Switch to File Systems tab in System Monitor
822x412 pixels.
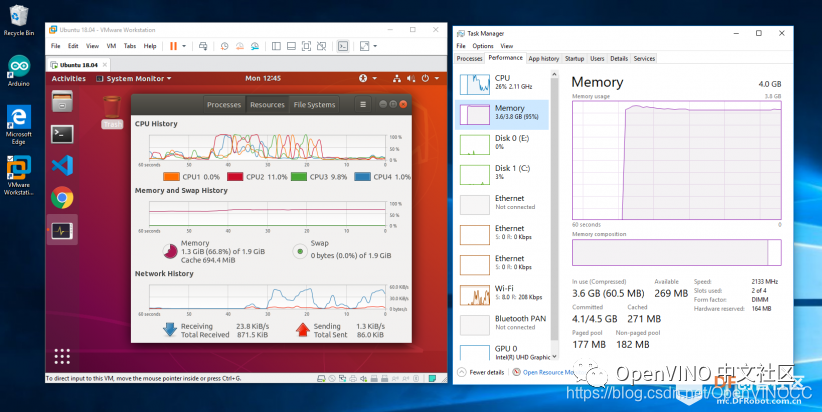(314, 105)
